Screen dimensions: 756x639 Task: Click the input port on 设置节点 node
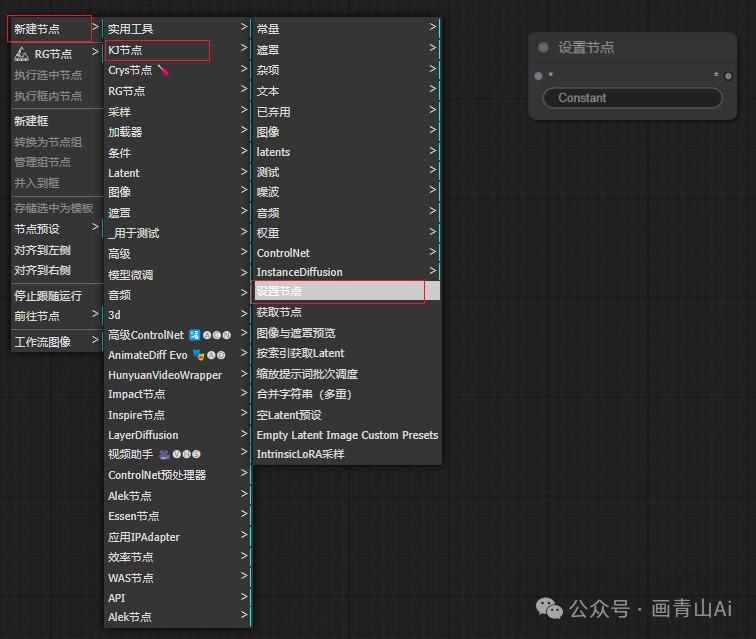point(539,76)
